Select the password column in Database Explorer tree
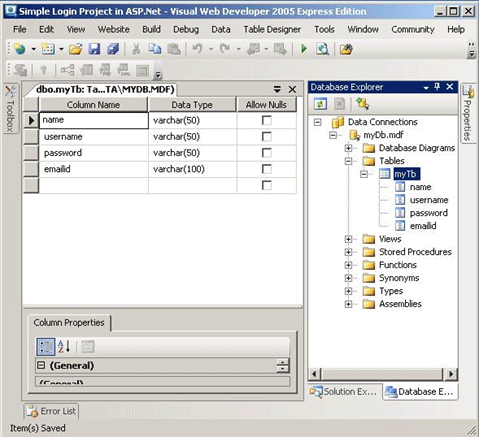Image resolution: width=479 pixels, height=437 pixels. click(x=429, y=213)
